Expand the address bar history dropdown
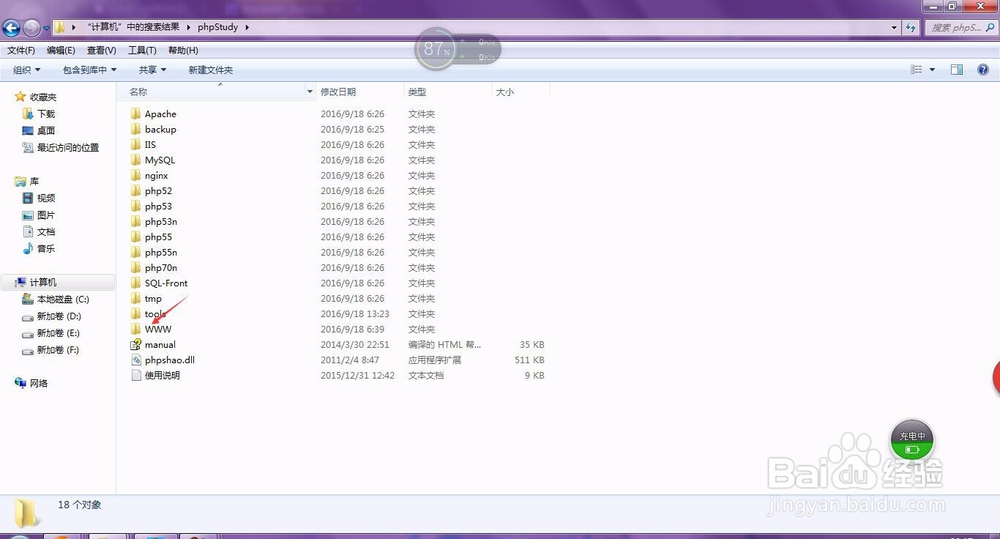This screenshot has width=1000, height=539. click(x=894, y=27)
